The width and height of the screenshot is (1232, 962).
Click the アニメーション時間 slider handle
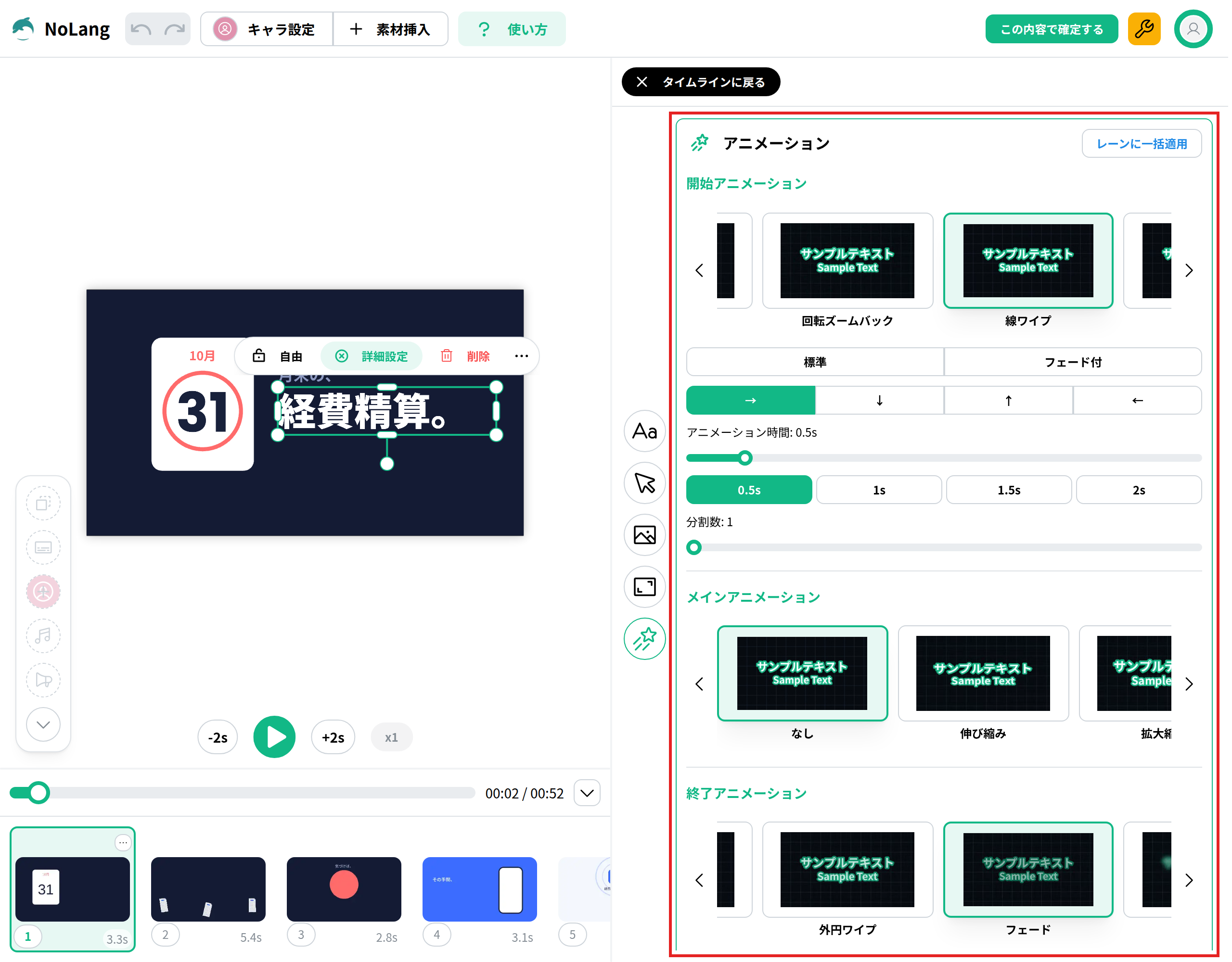click(747, 459)
